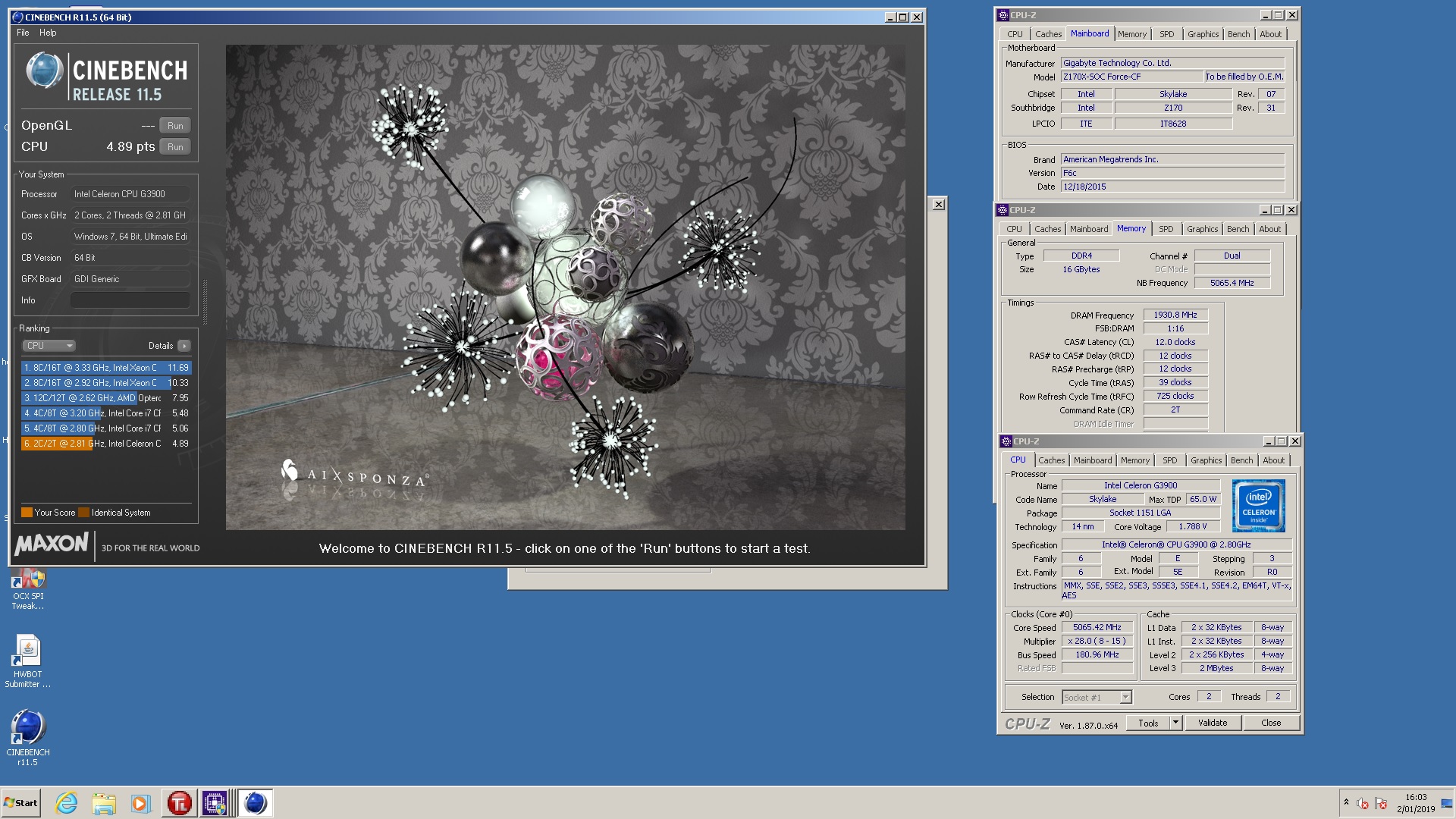Image resolution: width=1456 pixels, height=819 pixels.
Task: Open Bench tab in the CPU-Z Memory window
Action: 1238,229
